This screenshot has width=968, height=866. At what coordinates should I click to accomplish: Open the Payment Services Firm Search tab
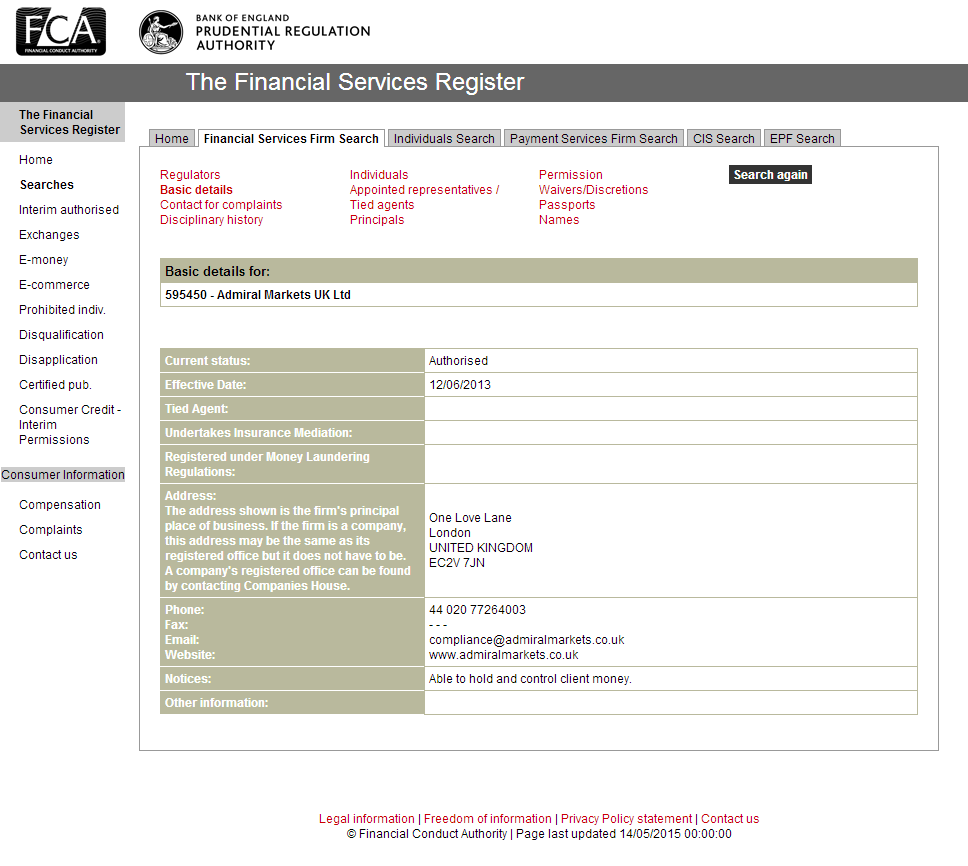(x=593, y=138)
